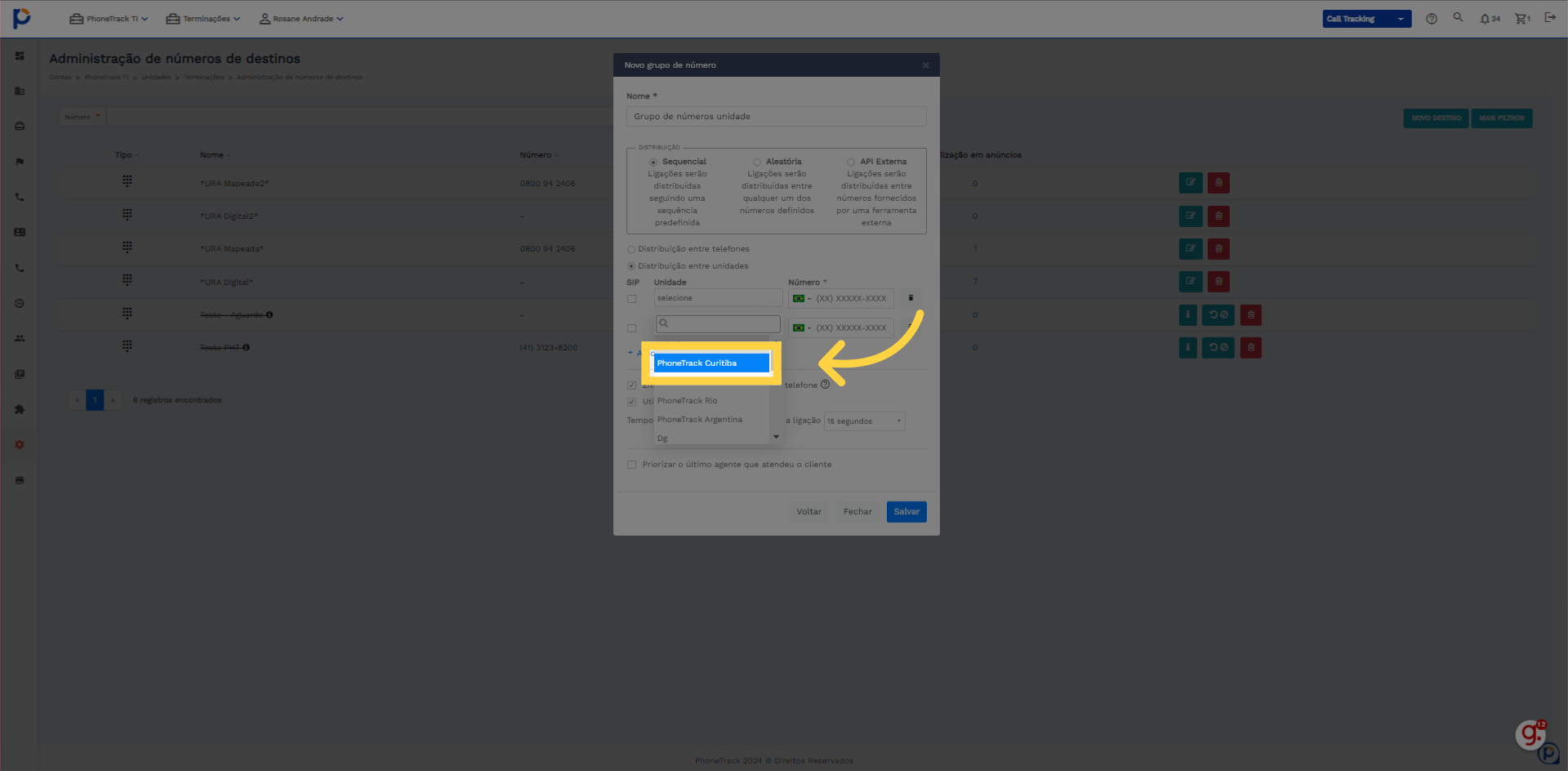Screen dimensions: 1568x771
Task: Delete the *URA Digital* row
Action: [1218, 282]
